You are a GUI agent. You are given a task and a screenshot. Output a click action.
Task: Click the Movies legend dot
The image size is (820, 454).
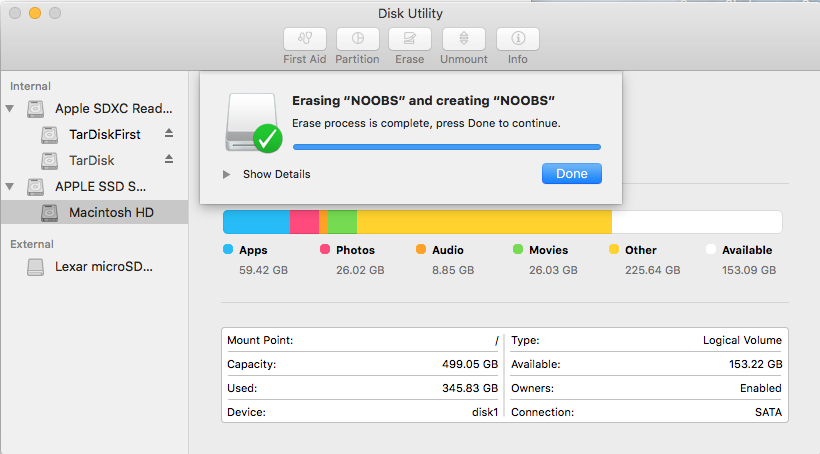click(x=518, y=249)
